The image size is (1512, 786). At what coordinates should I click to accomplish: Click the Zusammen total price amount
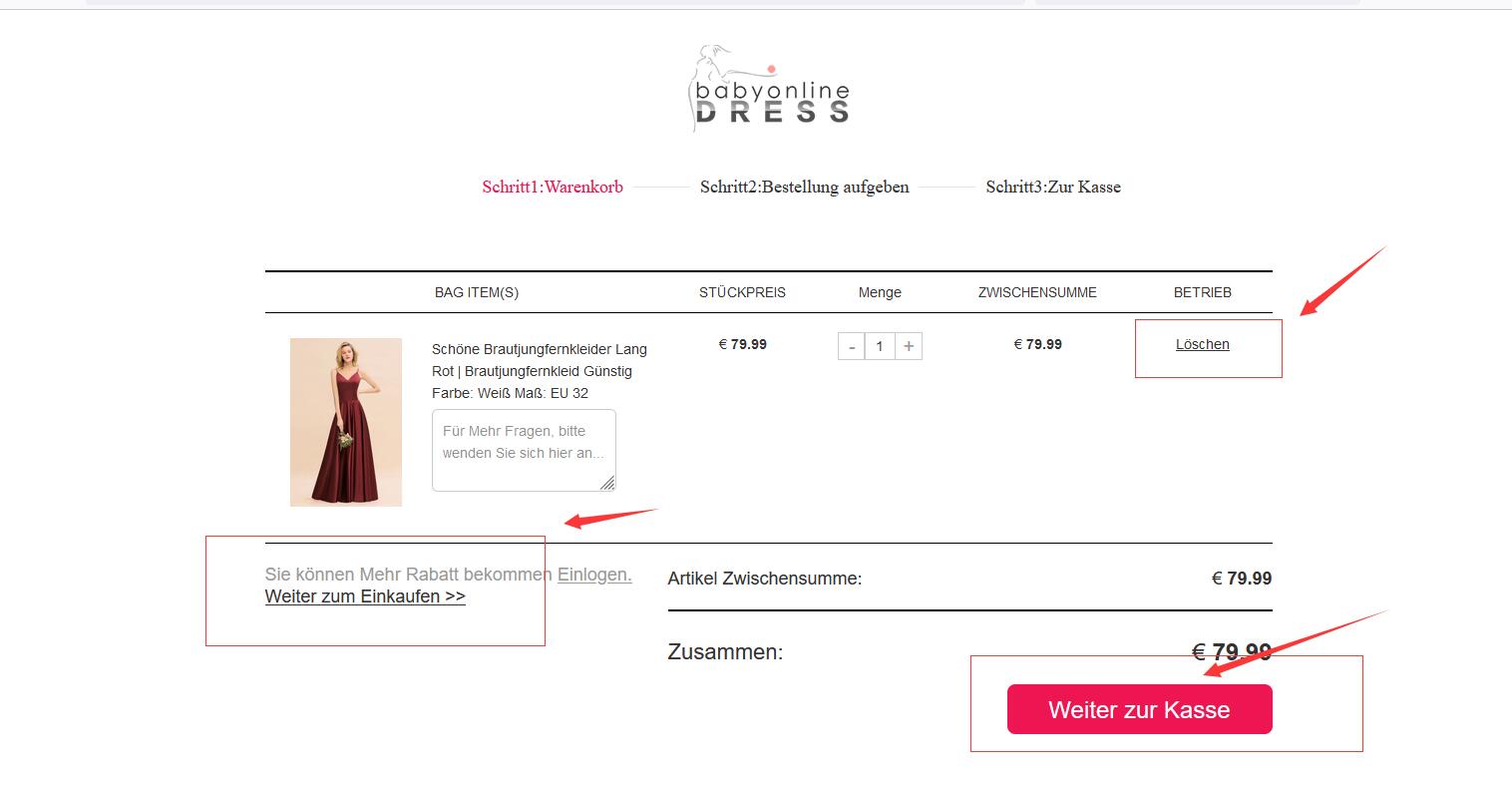[x=1232, y=652]
